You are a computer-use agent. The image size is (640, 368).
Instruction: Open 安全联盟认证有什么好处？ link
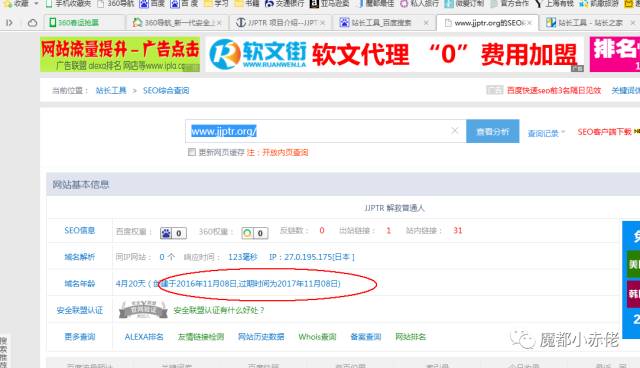click(x=219, y=310)
